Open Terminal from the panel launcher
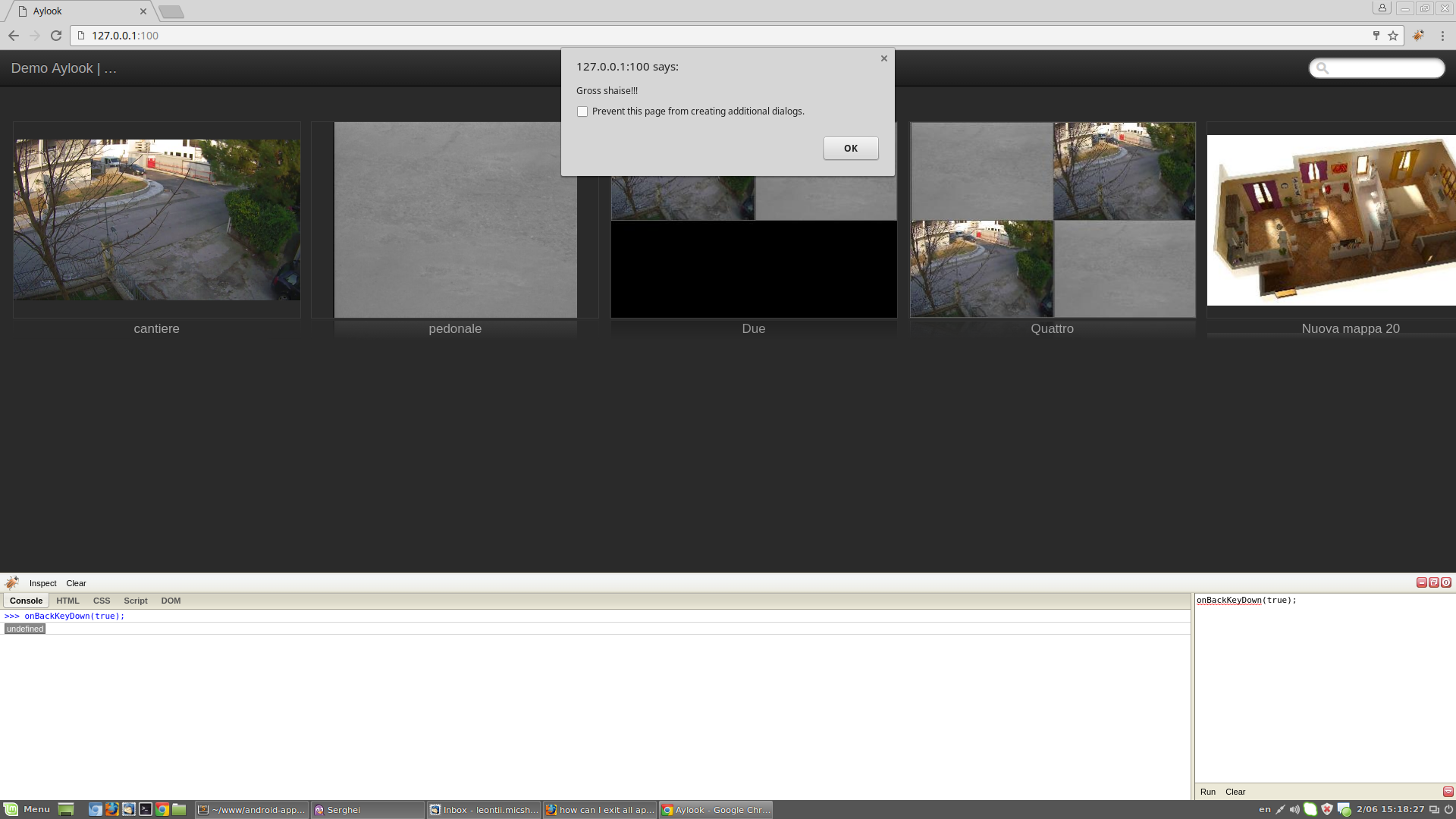The image size is (1456, 819). [145, 810]
